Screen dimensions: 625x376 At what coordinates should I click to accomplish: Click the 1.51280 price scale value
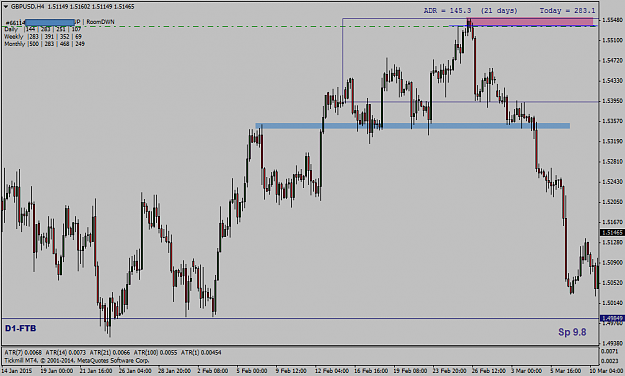(x=613, y=242)
